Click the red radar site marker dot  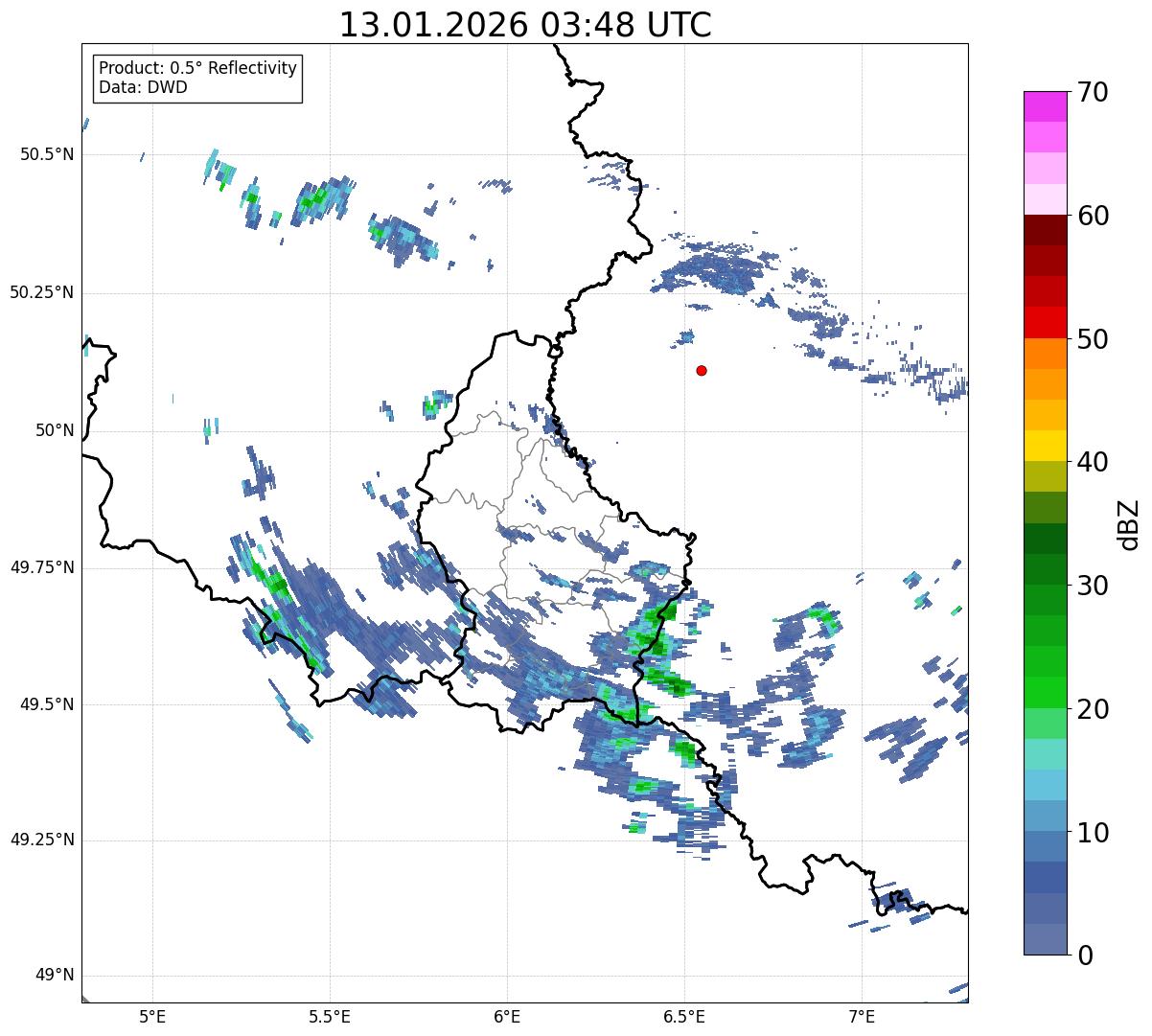(x=702, y=370)
